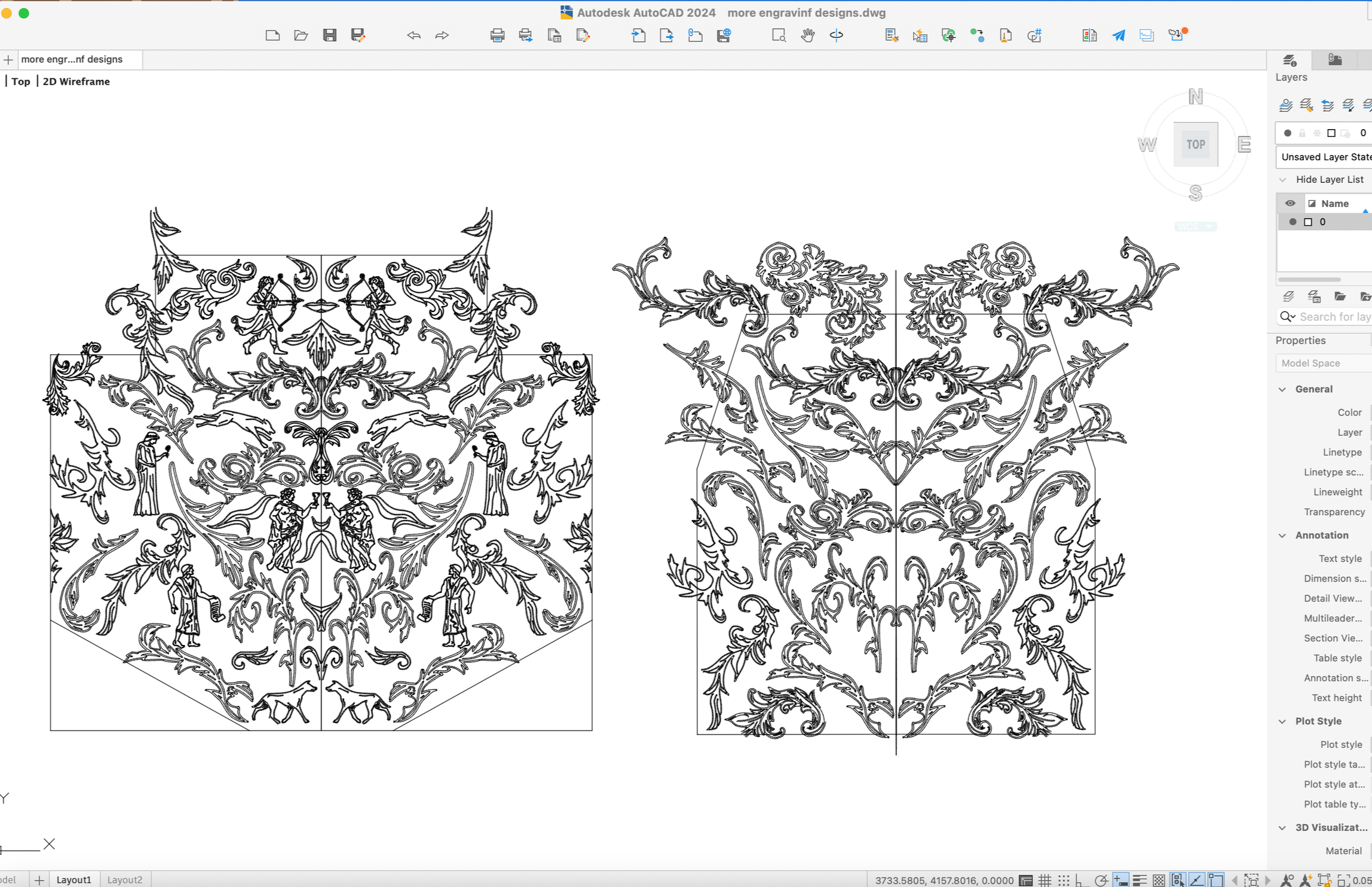Open the Reference Manager panel tab
This screenshot has width=1372, height=887.
[x=1335, y=60]
